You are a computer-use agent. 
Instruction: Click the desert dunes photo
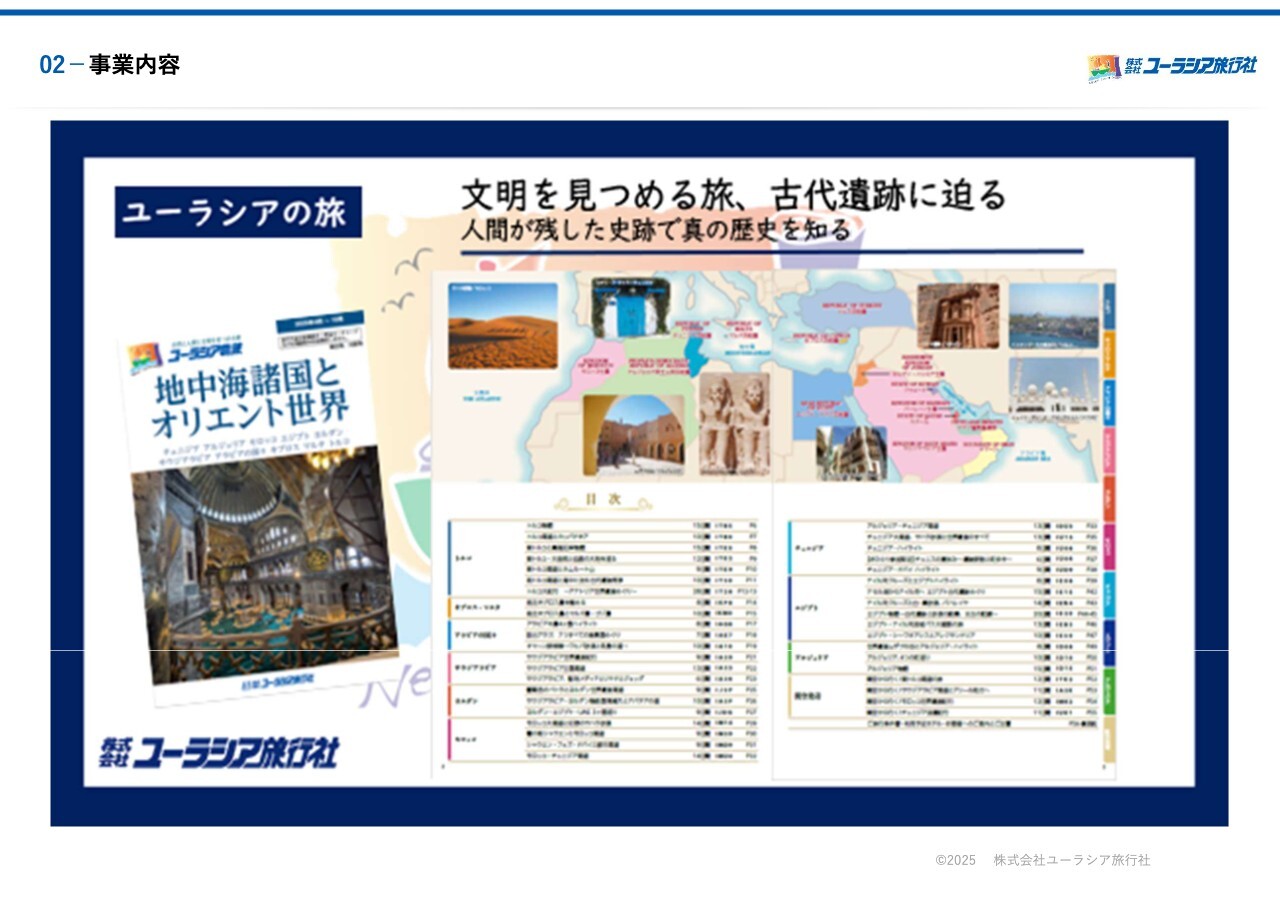(503, 326)
